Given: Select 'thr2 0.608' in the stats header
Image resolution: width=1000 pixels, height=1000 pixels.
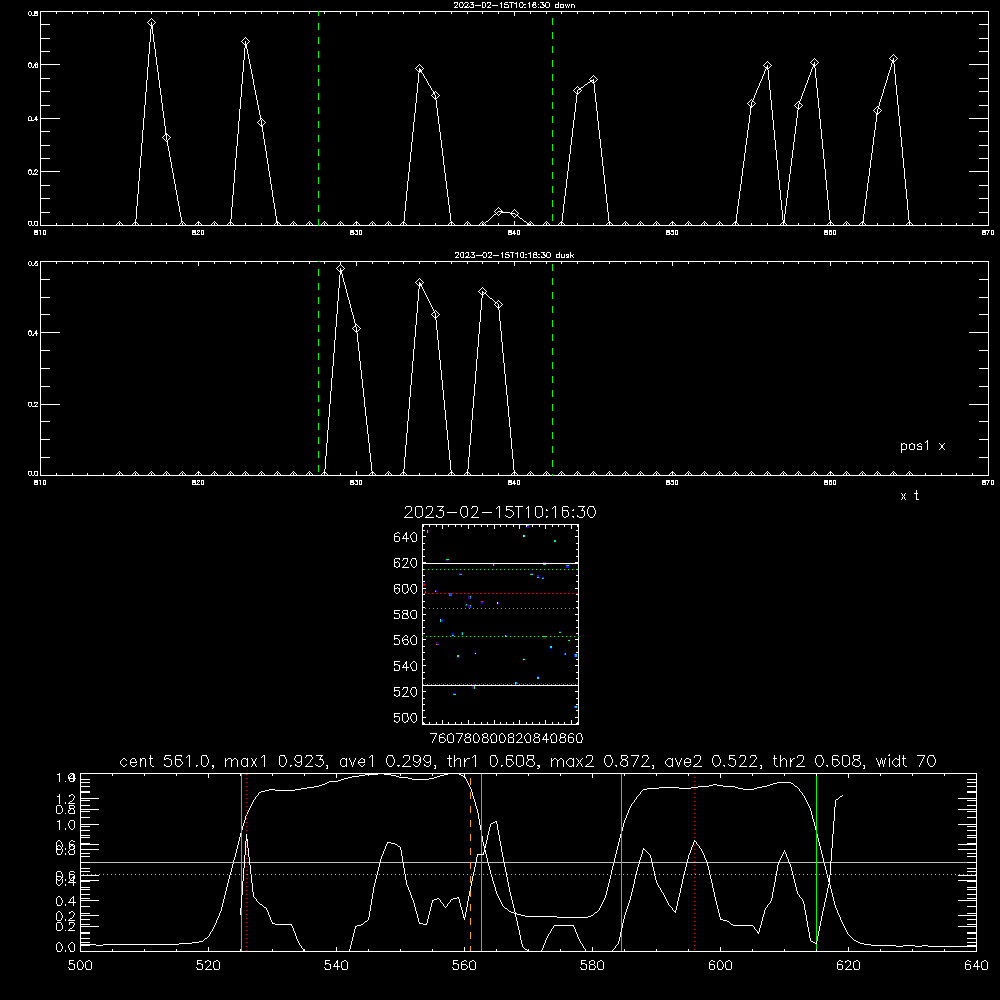Looking at the screenshot, I should coord(817,761).
